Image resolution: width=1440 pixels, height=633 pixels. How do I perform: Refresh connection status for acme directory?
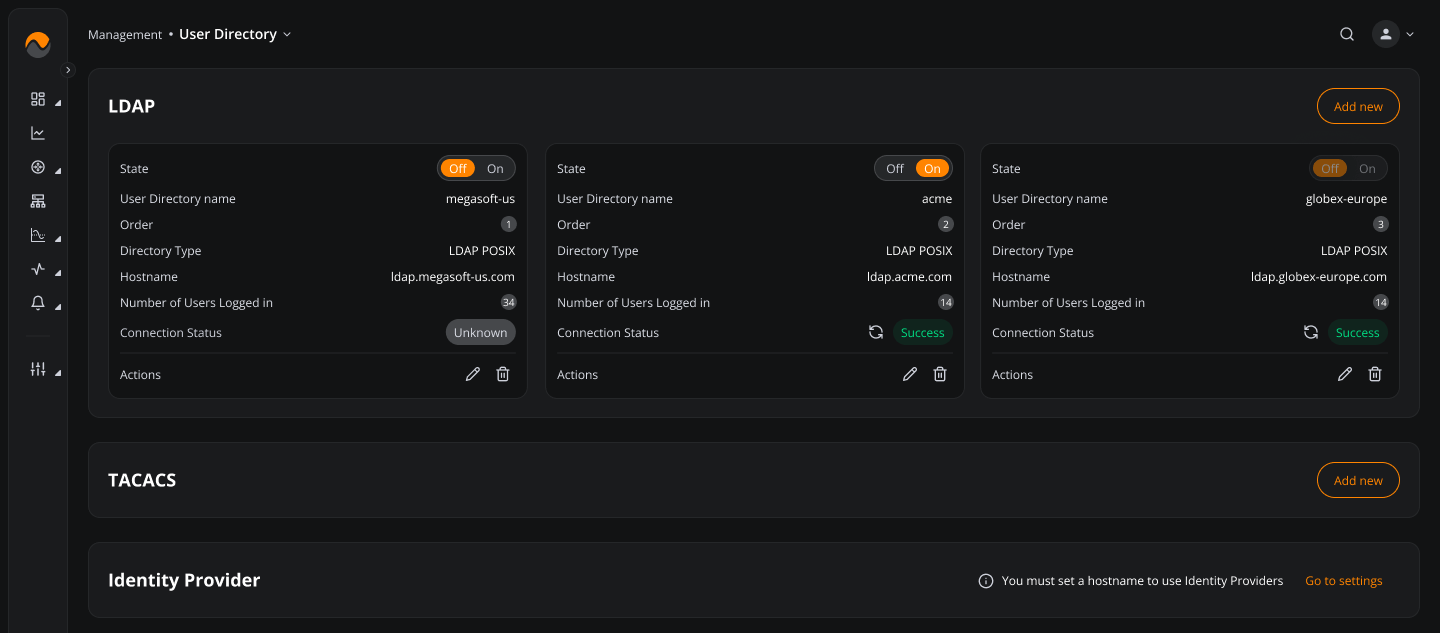[x=876, y=332]
